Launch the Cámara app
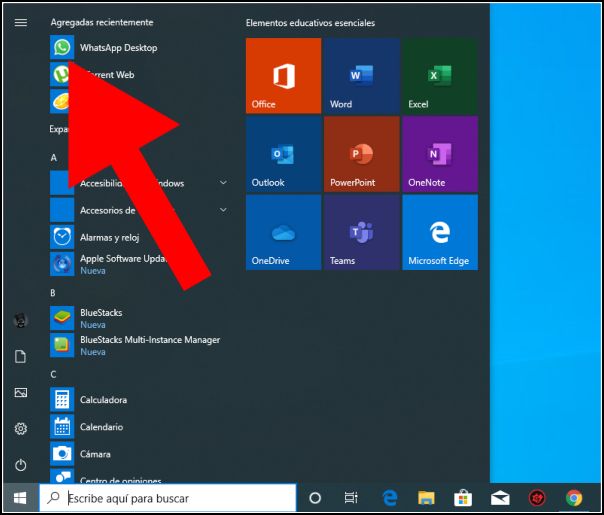Viewport: 604px width, 515px height. 141,454
